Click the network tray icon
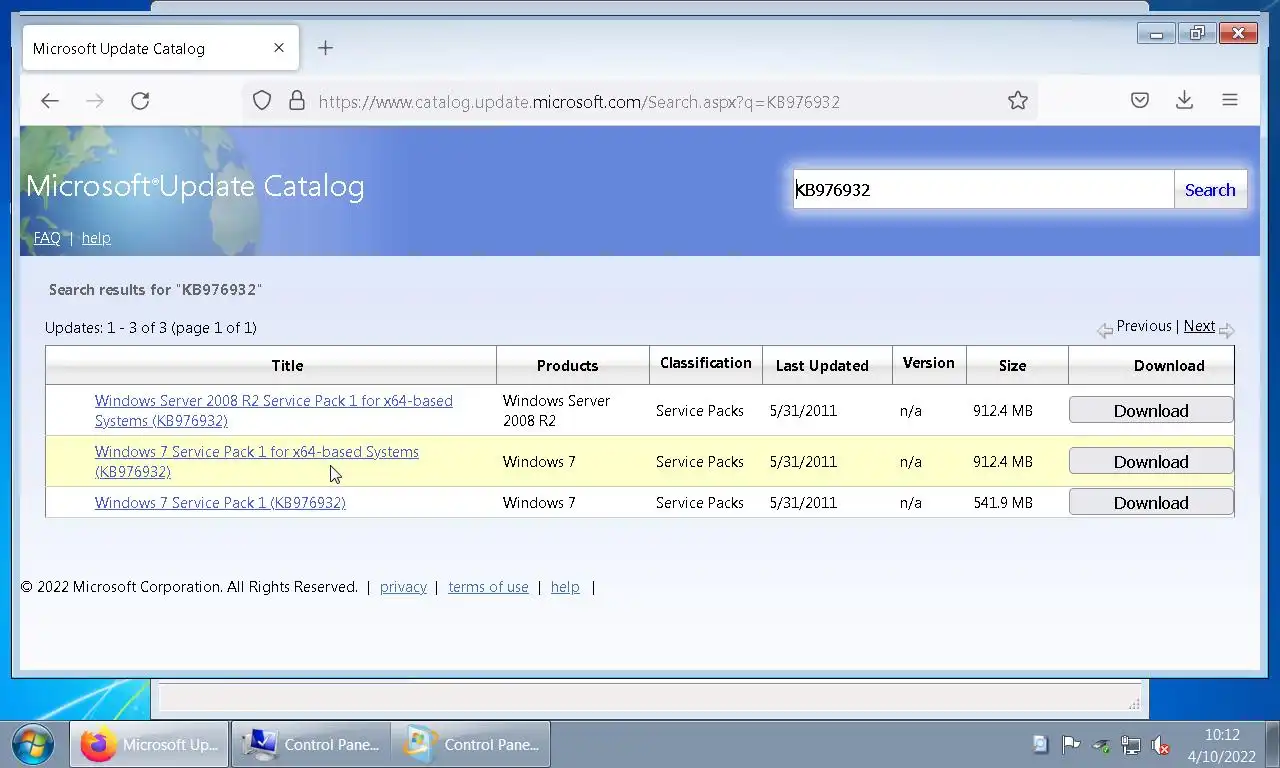The width and height of the screenshot is (1280, 768). (x=1131, y=745)
